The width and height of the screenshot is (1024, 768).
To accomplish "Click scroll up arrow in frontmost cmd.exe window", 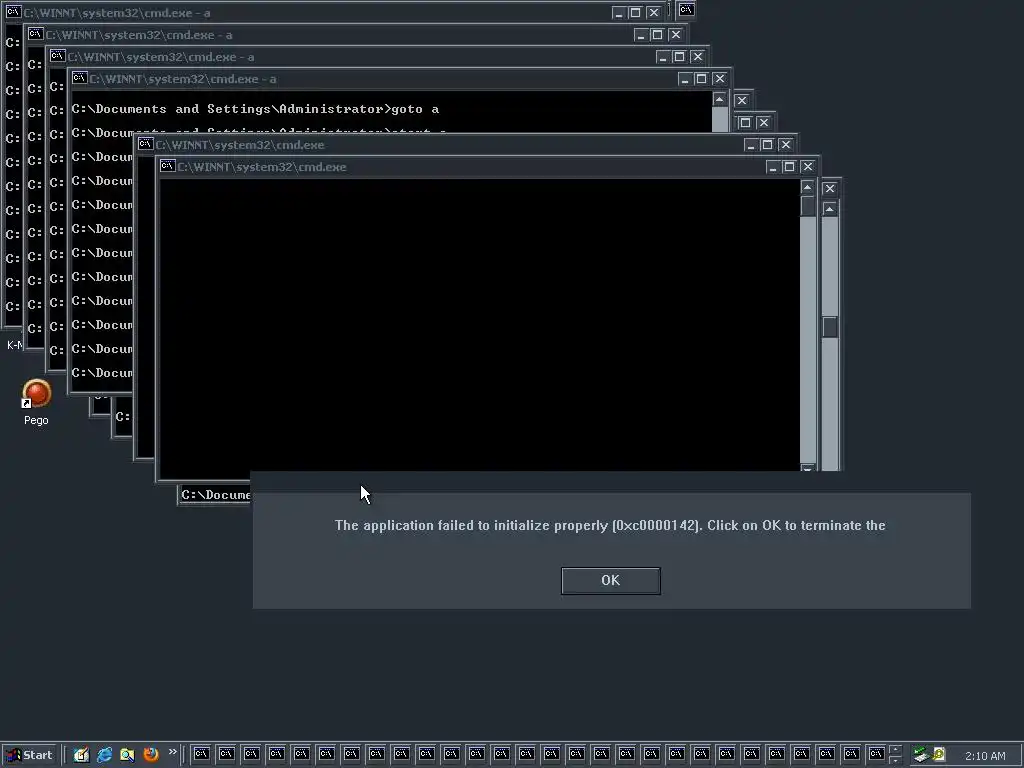I will [x=808, y=187].
